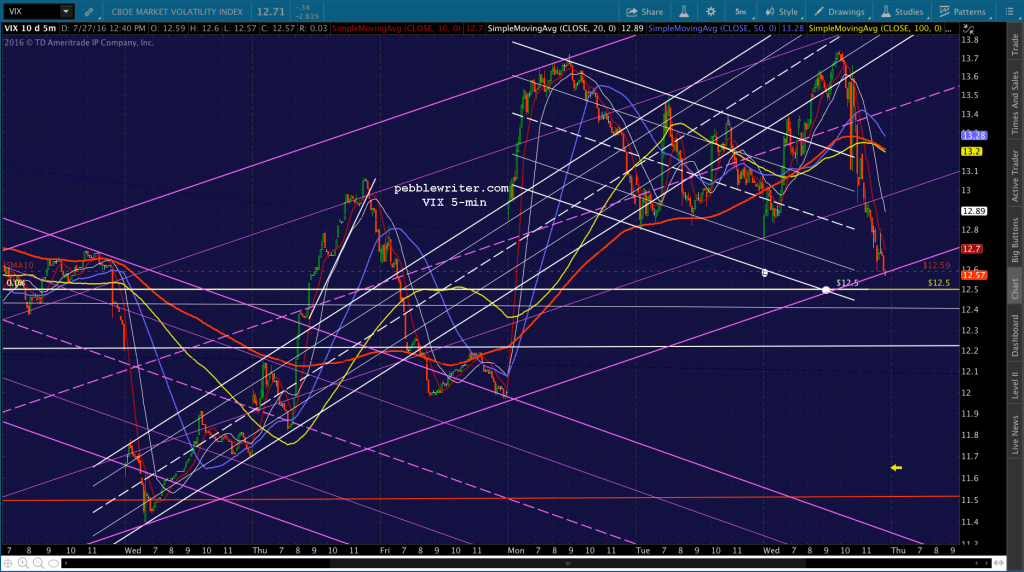Click the blue SimpleMovingAvg (CLOSE, 50, 0) label
This screenshot has width=1024, height=572.
pyautogui.click(x=712, y=29)
